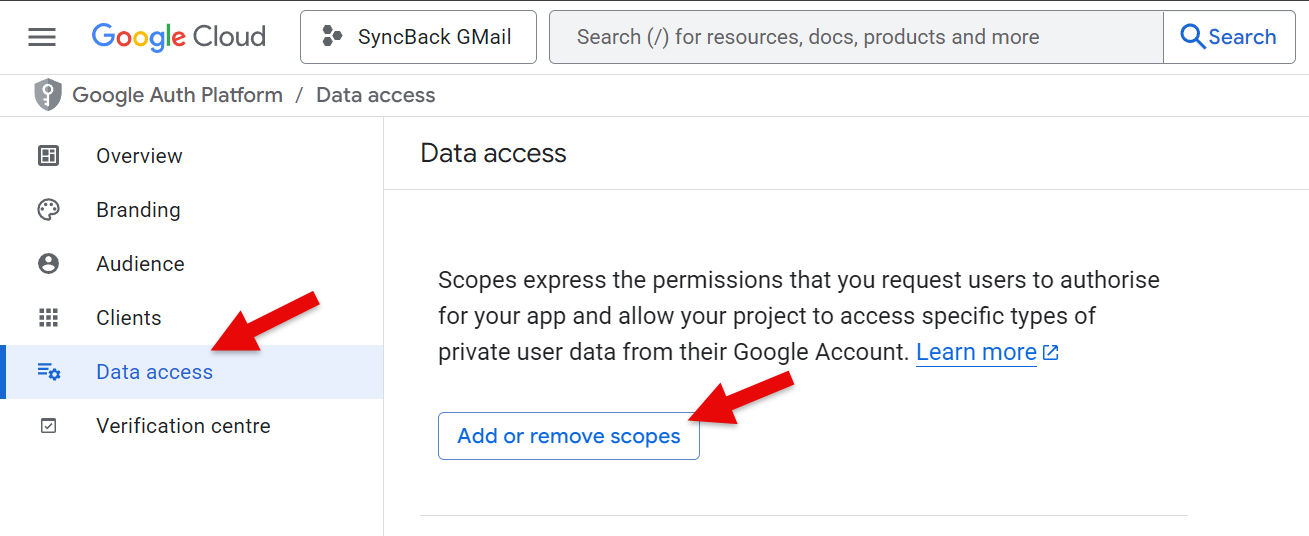This screenshot has height=536, width=1309.
Task: Click the Google Cloud logo
Action: (x=179, y=37)
